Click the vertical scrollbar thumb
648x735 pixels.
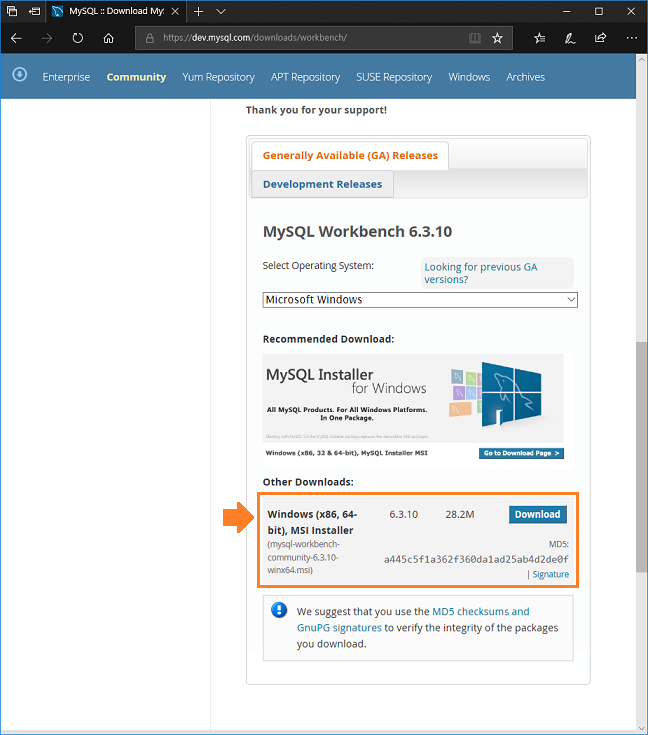641,457
